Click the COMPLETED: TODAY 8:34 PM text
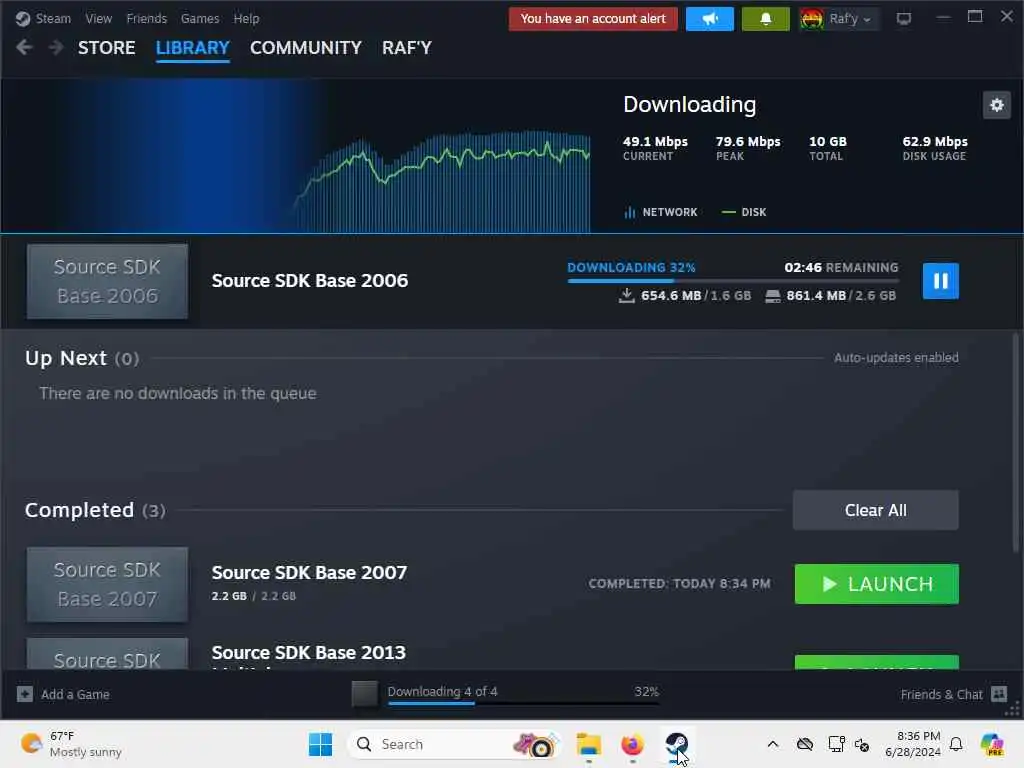The height and width of the screenshot is (768, 1024). click(x=679, y=584)
